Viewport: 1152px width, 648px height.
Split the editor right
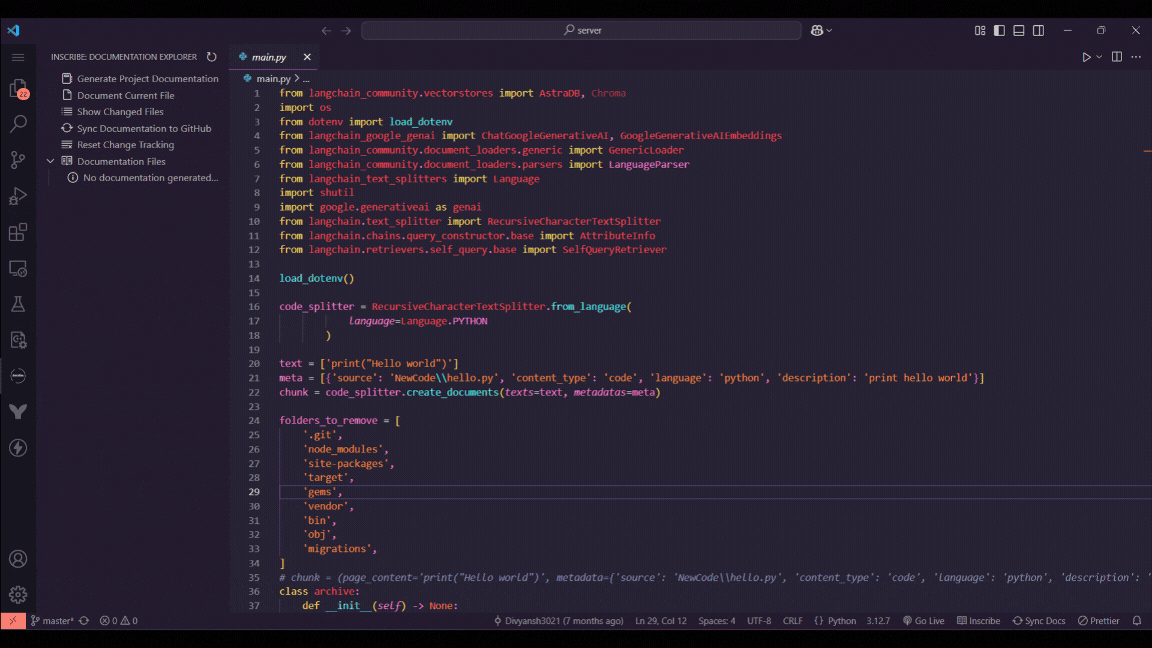(x=1117, y=57)
